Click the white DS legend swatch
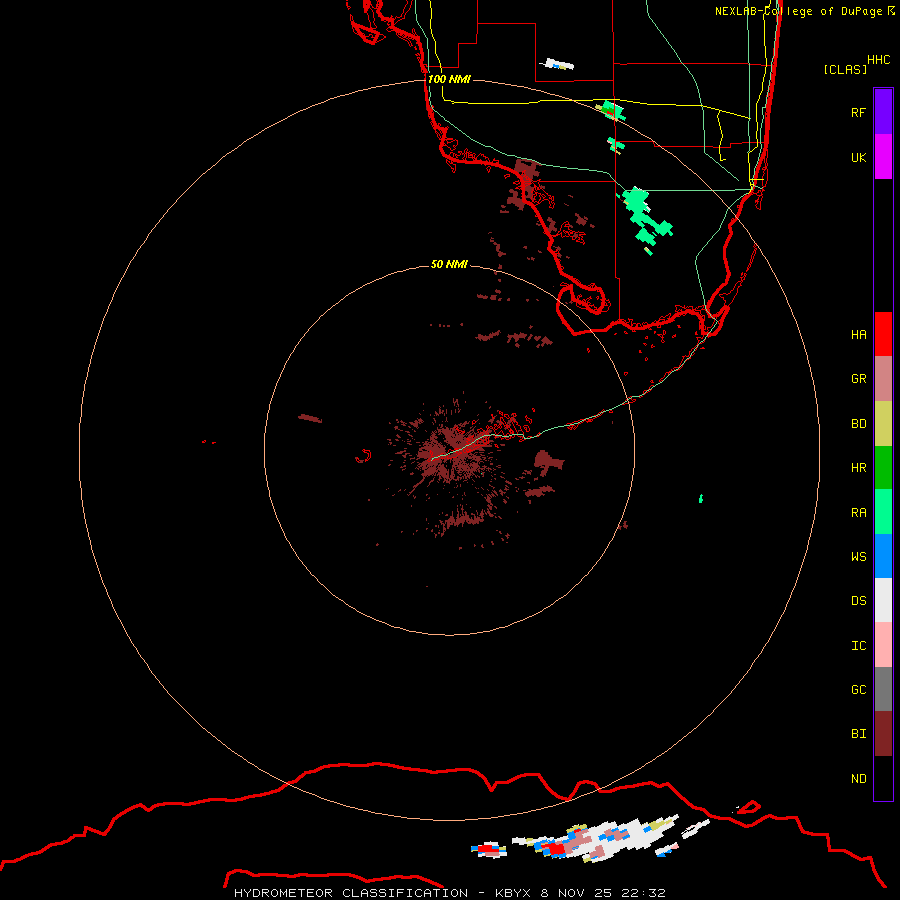This screenshot has width=900, height=900. tap(883, 600)
